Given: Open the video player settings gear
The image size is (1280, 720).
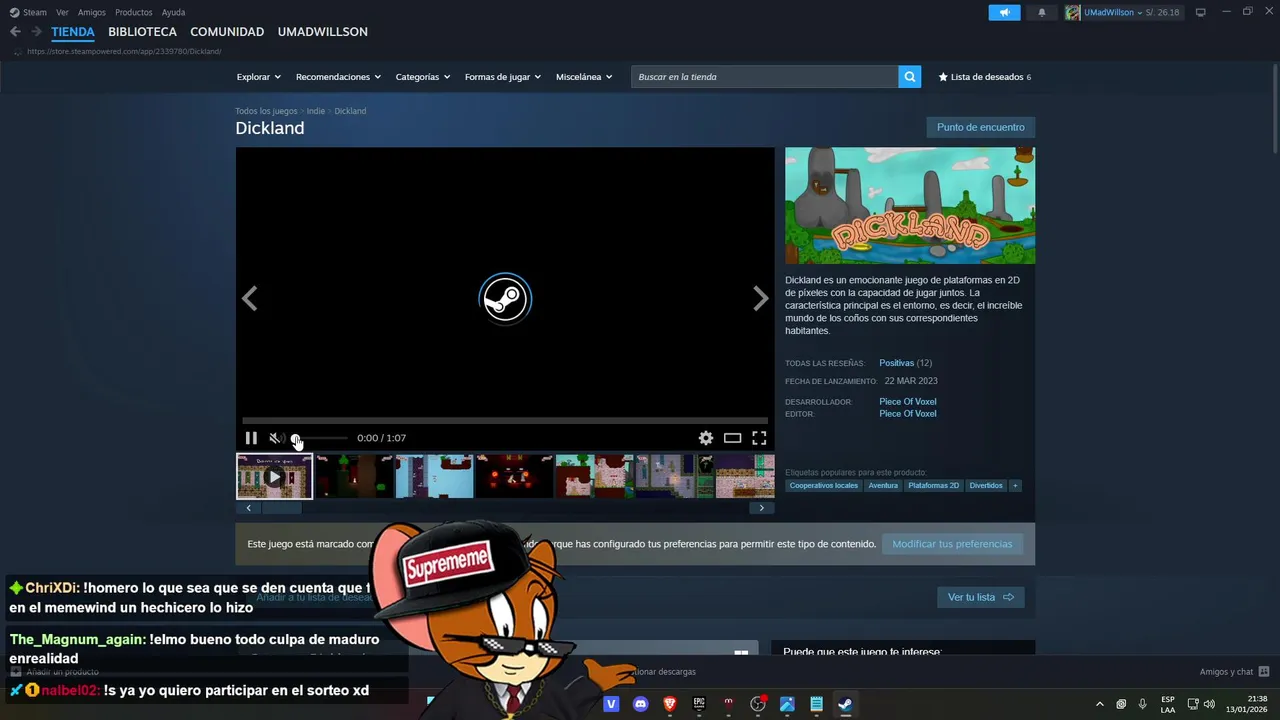Looking at the screenshot, I should (706, 438).
